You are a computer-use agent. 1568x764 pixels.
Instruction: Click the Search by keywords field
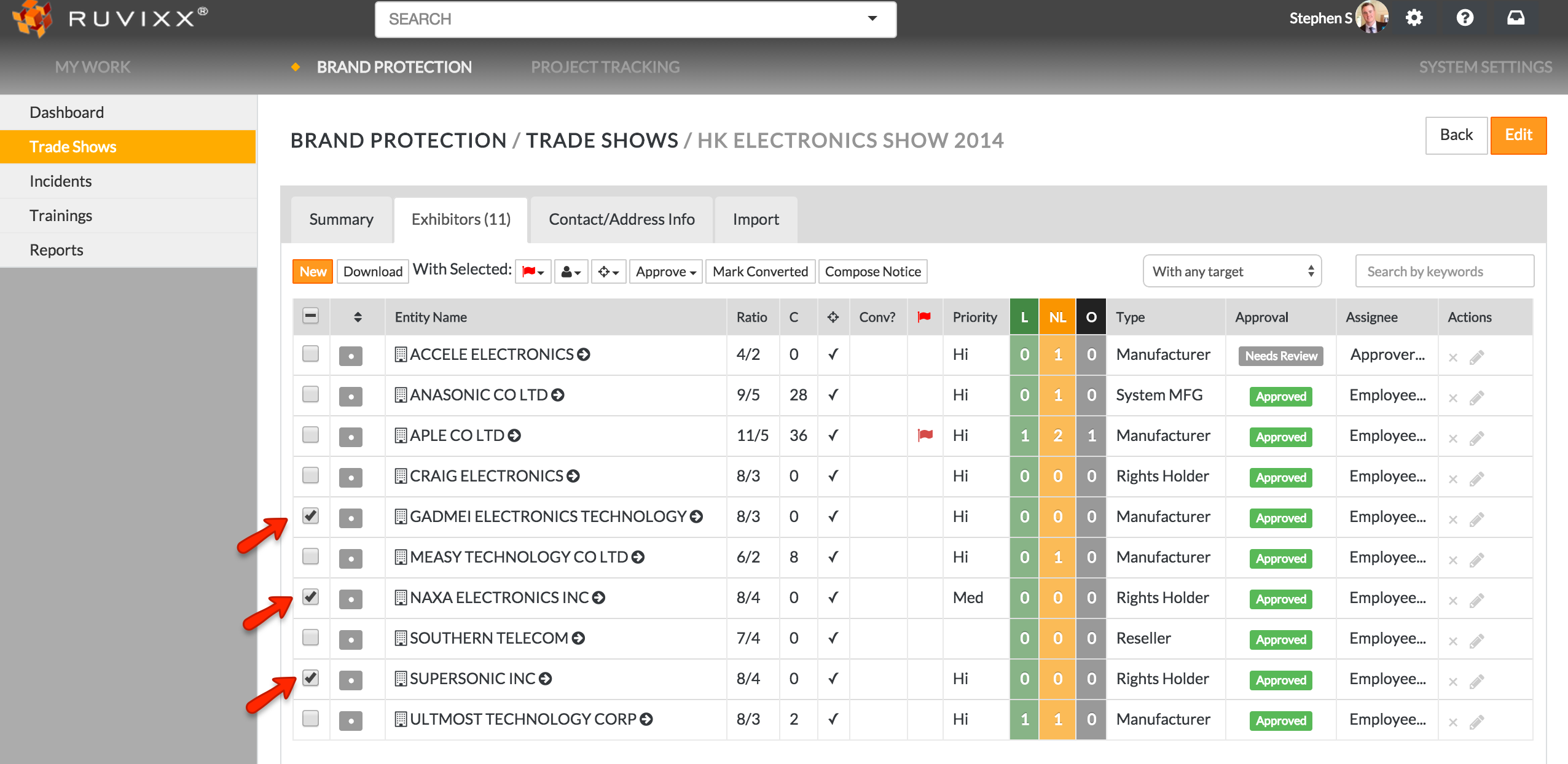(1444, 271)
